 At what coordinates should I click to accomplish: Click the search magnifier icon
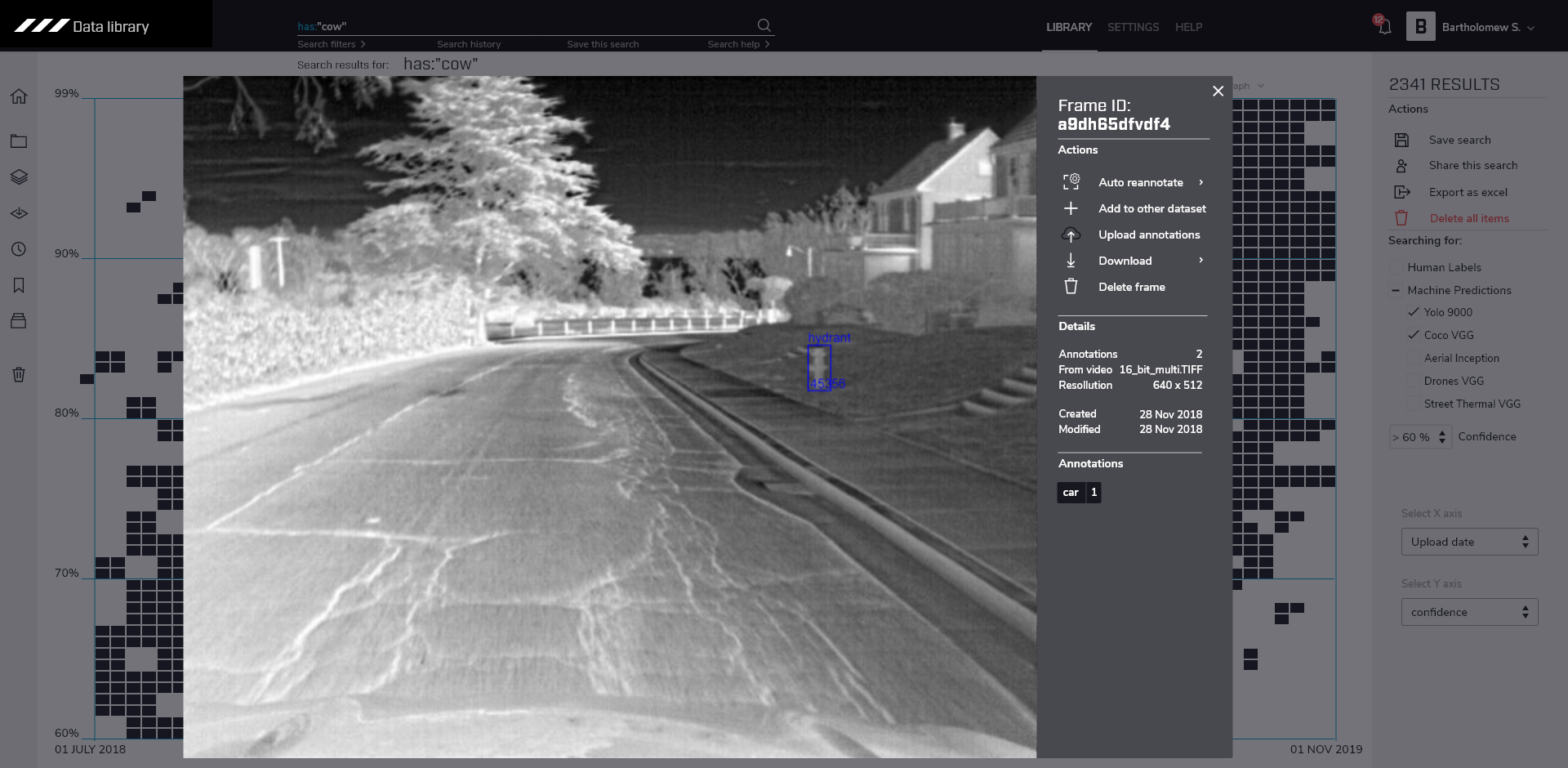(764, 25)
